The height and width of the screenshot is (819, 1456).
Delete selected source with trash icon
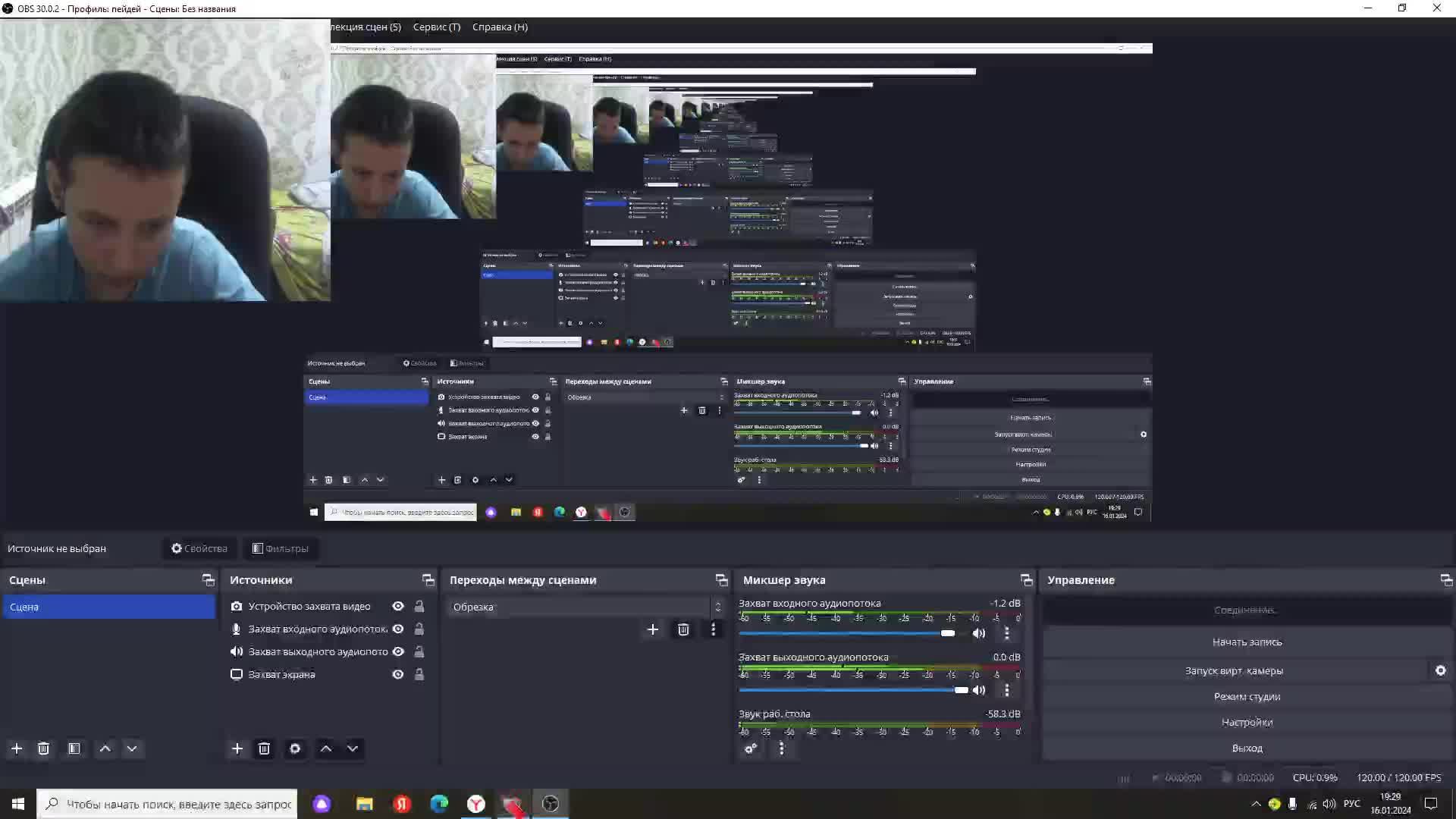[x=264, y=748]
